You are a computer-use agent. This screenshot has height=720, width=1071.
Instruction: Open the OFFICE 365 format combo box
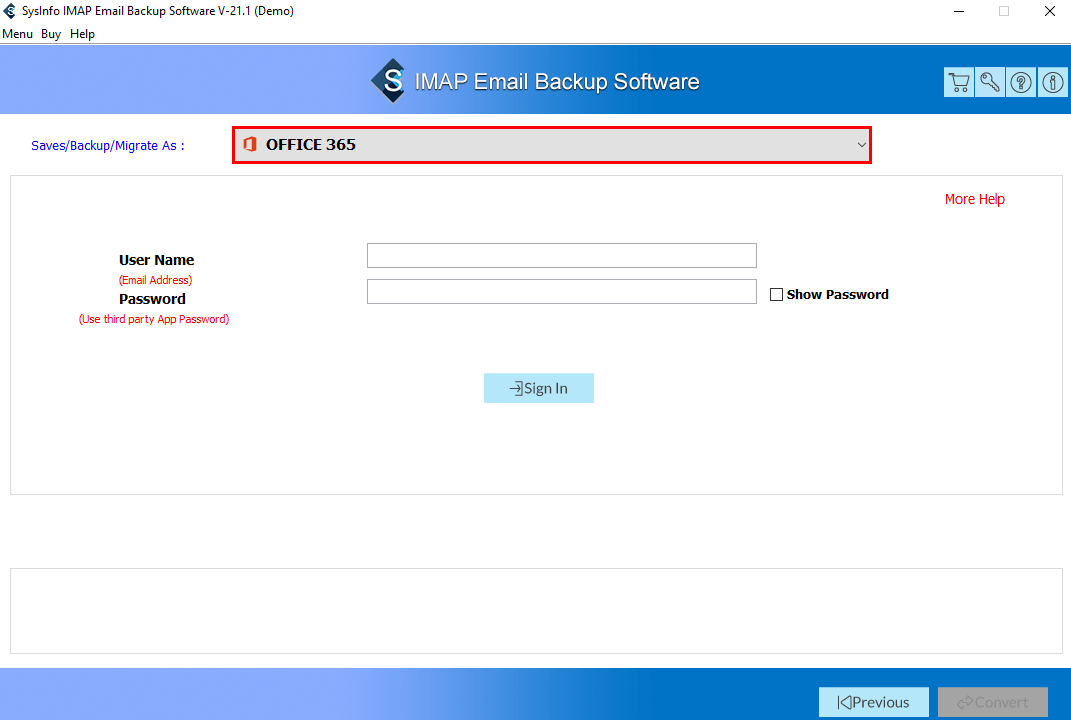[552, 145]
